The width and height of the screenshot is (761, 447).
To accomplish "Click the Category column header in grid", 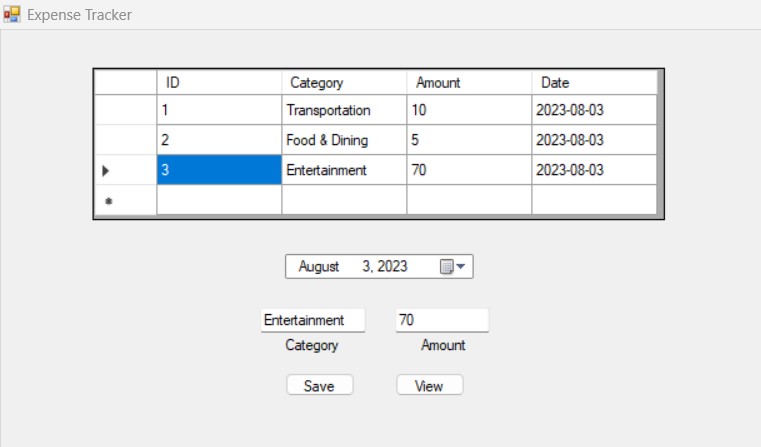I will pyautogui.click(x=344, y=83).
